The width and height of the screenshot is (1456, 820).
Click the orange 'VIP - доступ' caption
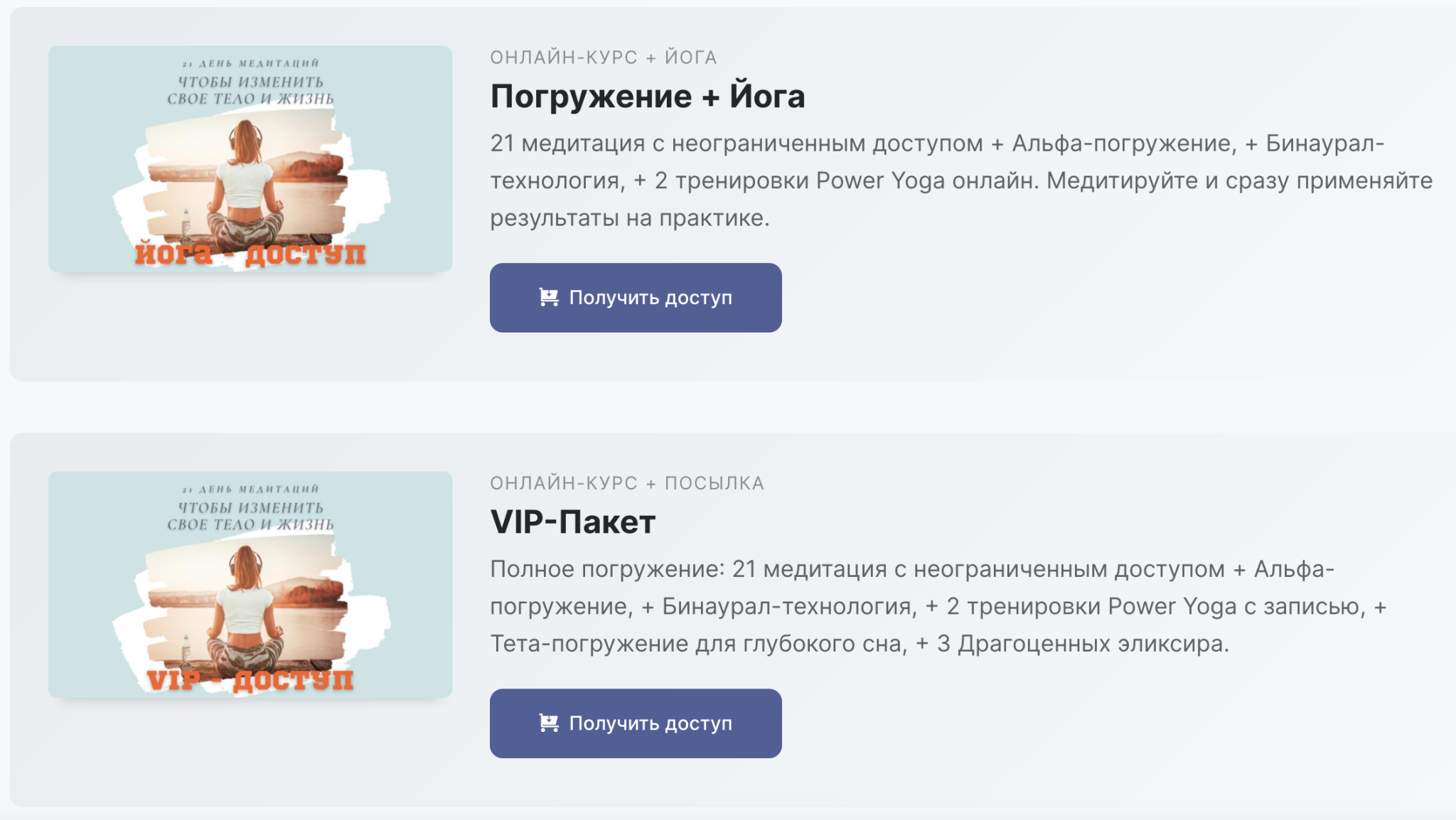pyautogui.click(x=250, y=680)
